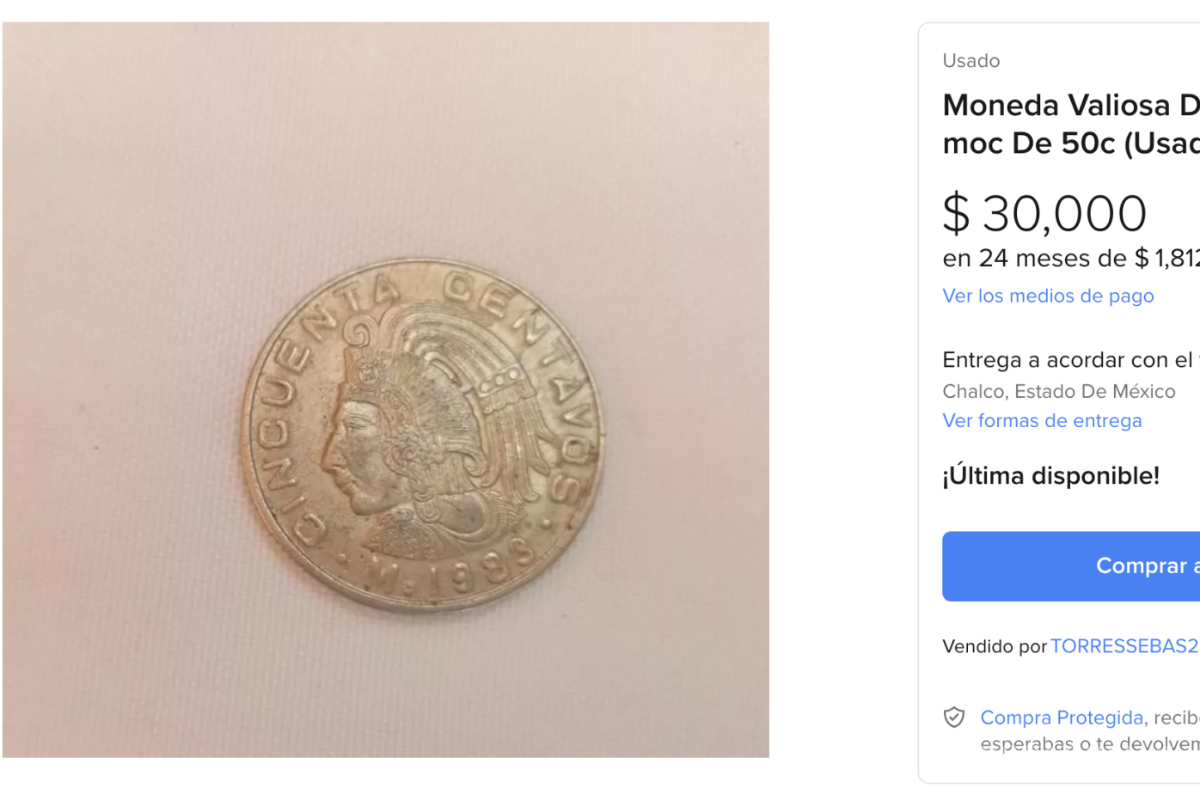
Task: Click the Comprar call-to-action label
Action: pyautogui.click(x=1146, y=566)
